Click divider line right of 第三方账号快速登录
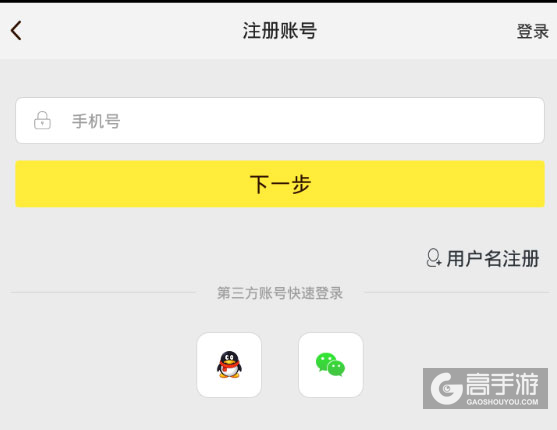 coord(457,293)
